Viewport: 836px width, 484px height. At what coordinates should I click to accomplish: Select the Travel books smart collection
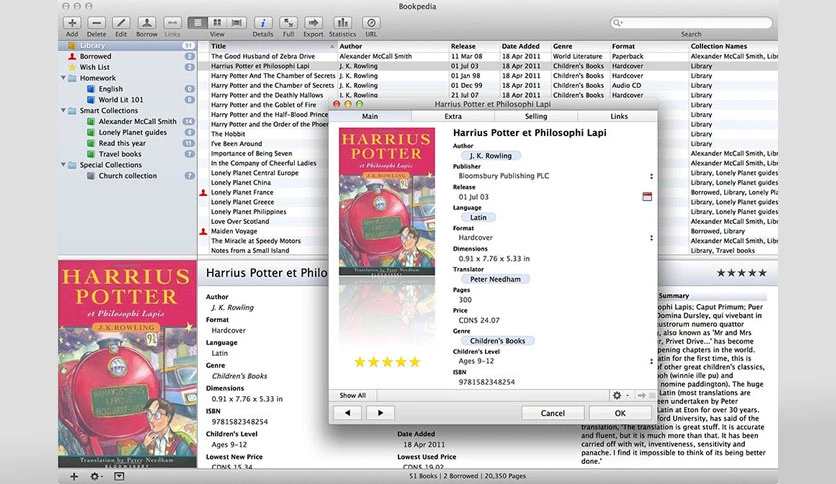[x=127, y=154]
